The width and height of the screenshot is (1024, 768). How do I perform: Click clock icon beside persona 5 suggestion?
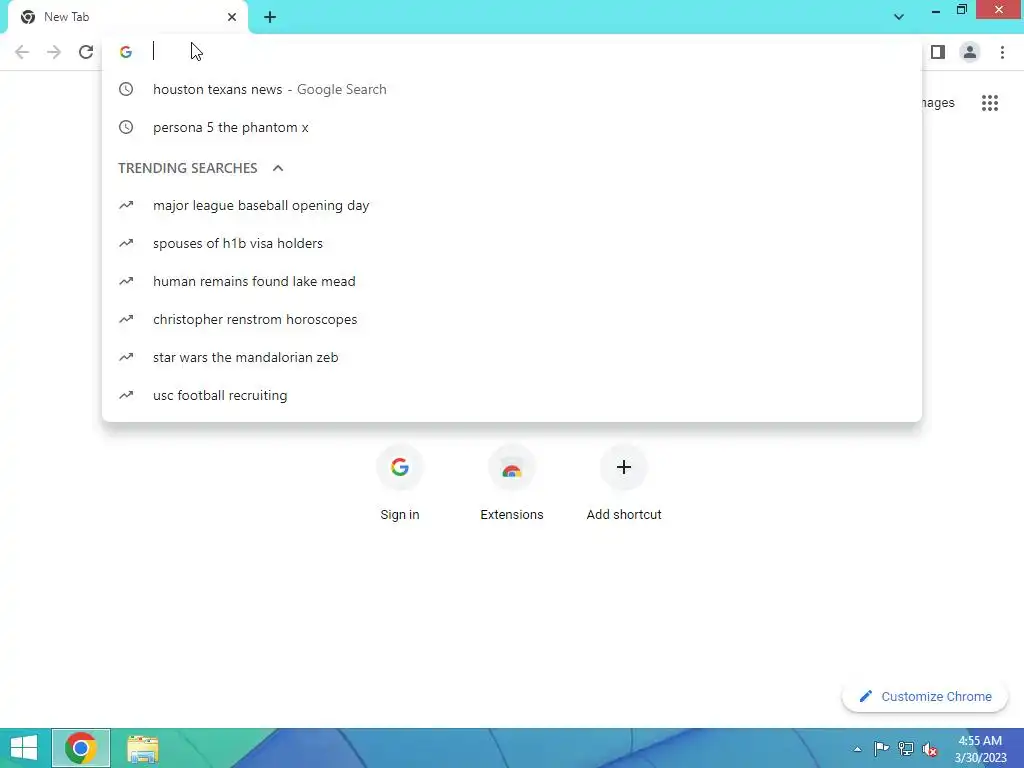[126, 127]
